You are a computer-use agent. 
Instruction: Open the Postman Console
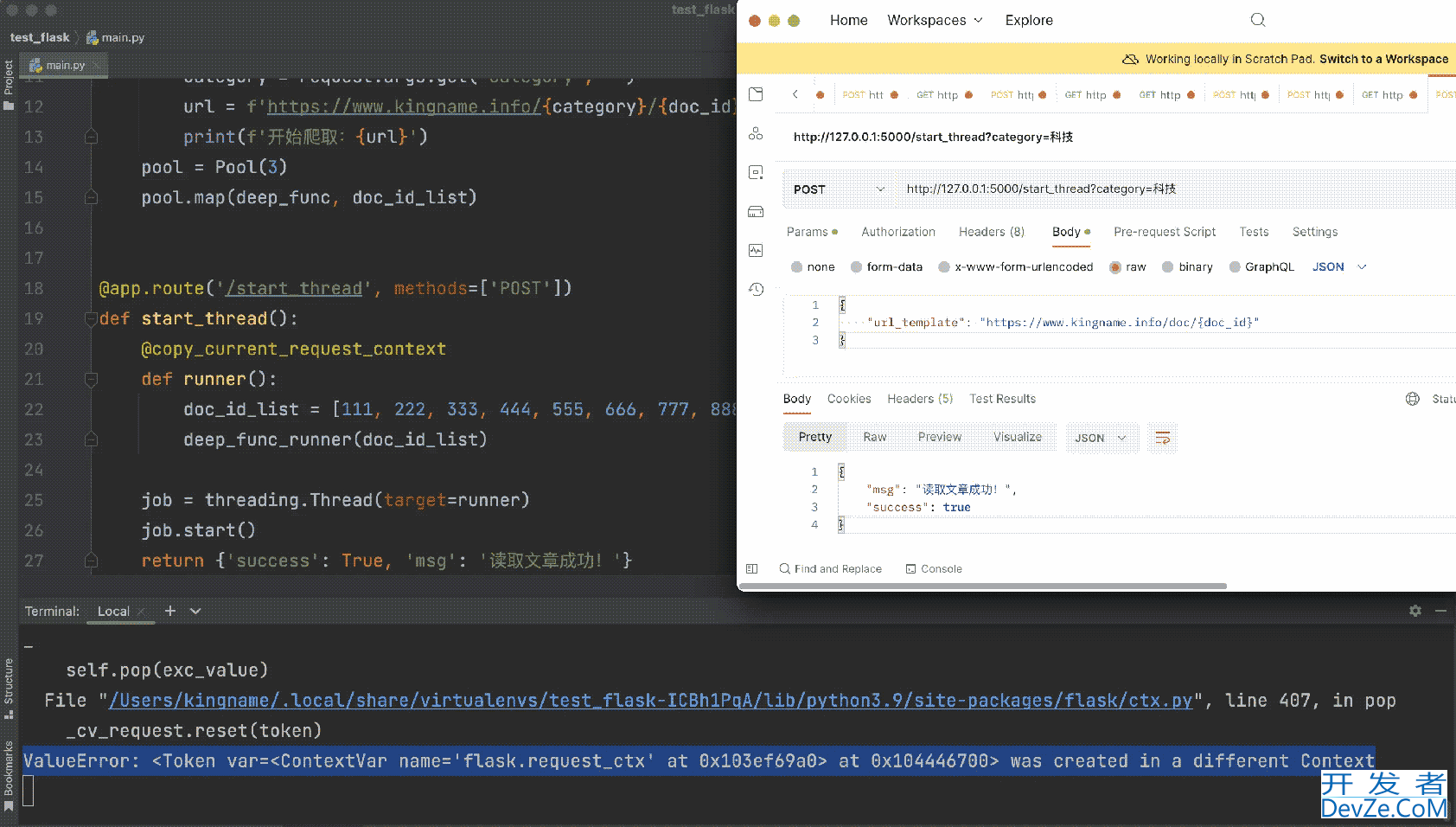(x=934, y=568)
